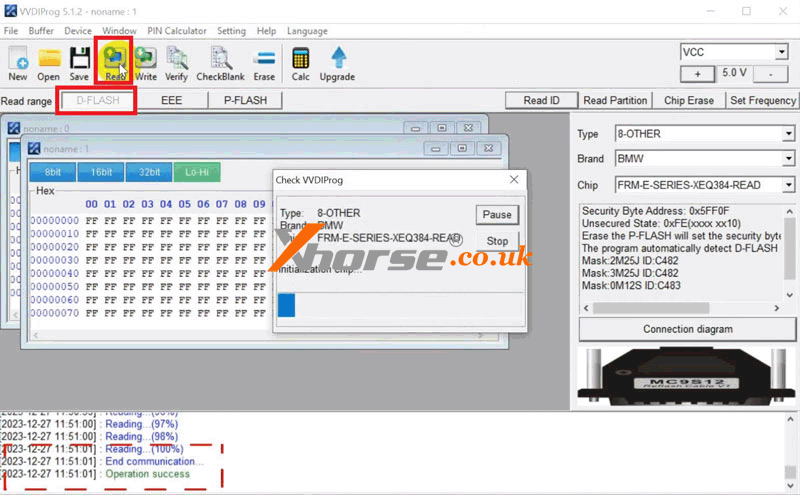The width and height of the screenshot is (800, 495).
Task: Click the Write chip icon
Action: [146, 58]
